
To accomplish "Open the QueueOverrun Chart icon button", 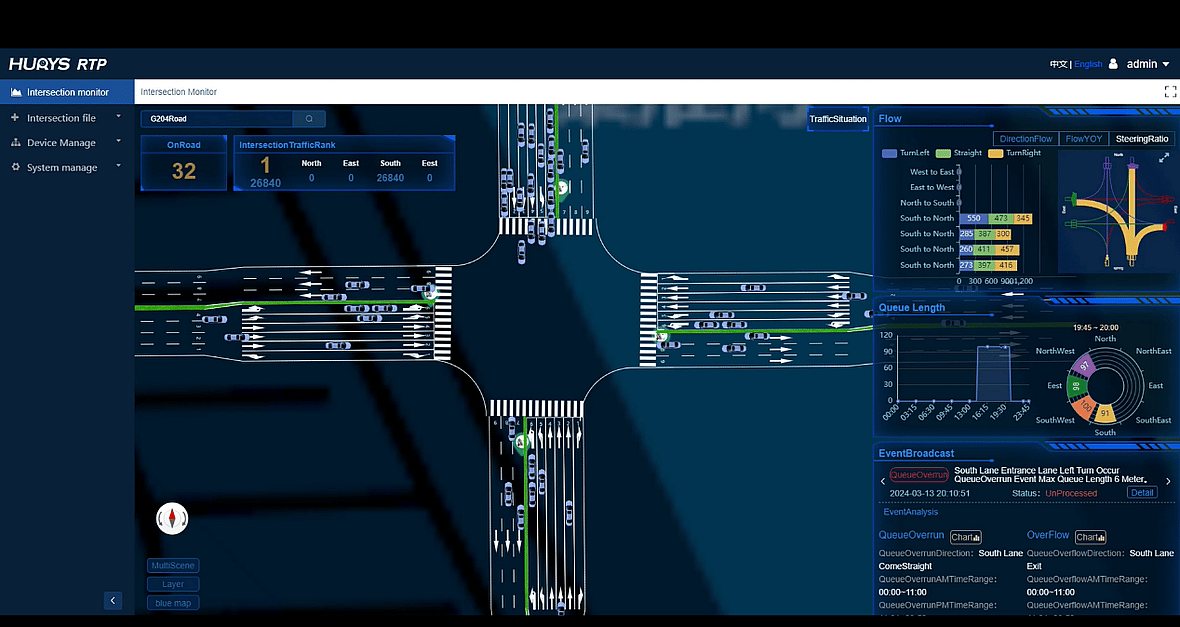I will [965, 537].
